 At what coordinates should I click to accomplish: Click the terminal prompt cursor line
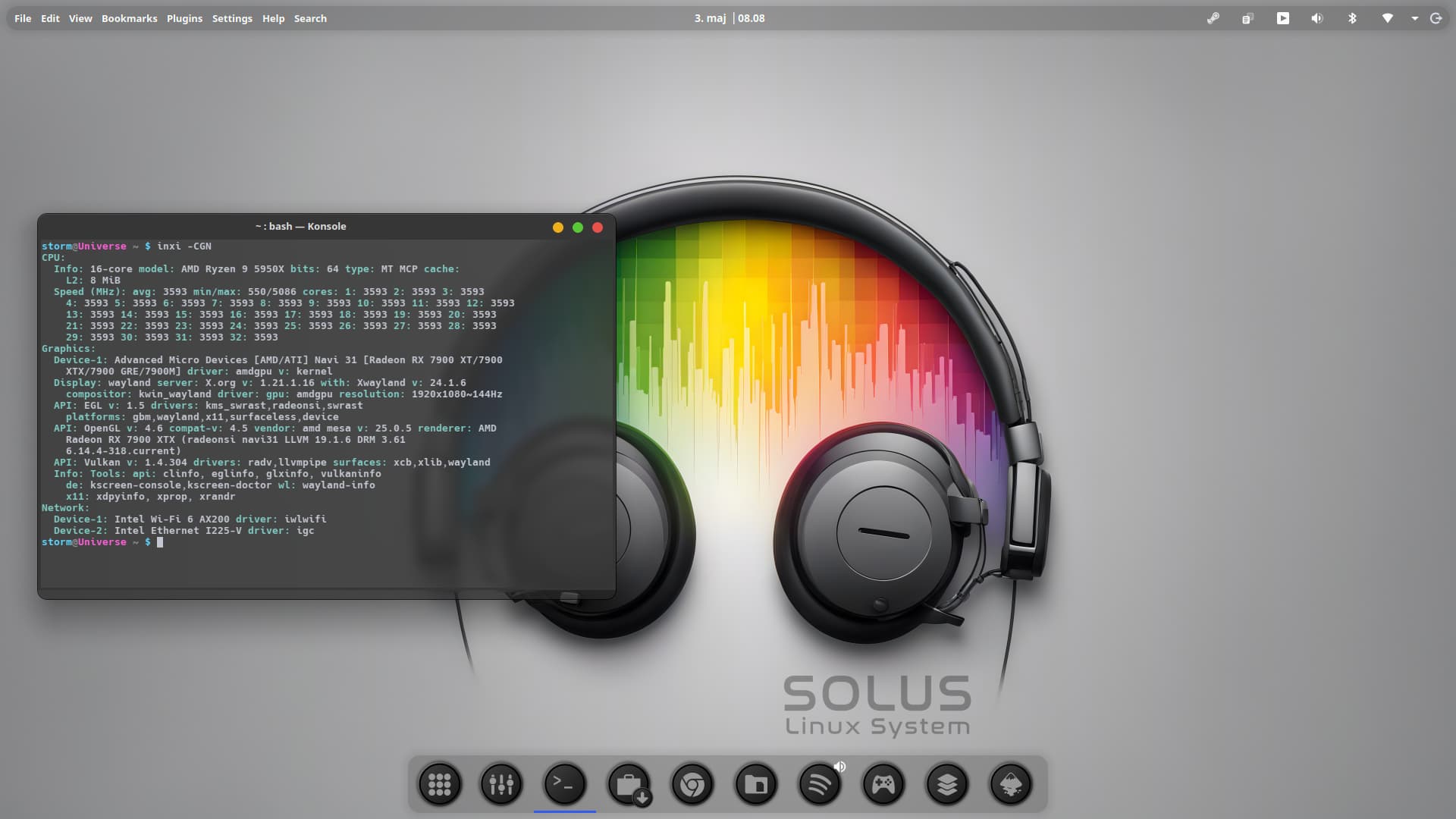click(102, 542)
